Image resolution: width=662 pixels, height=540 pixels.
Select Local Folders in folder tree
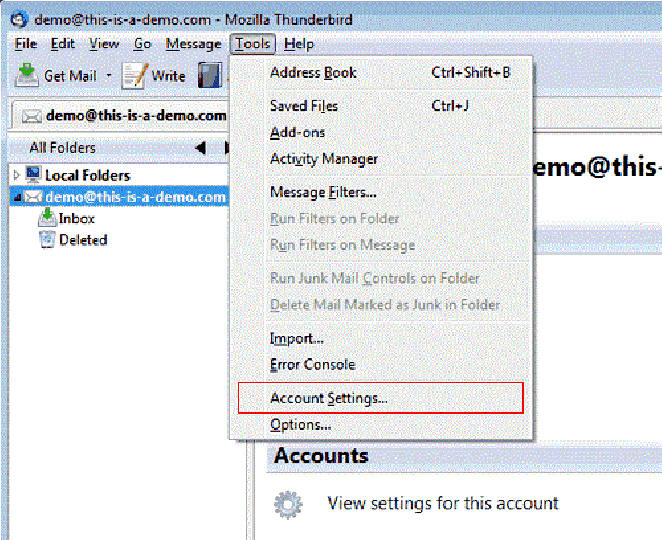pos(88,175)
